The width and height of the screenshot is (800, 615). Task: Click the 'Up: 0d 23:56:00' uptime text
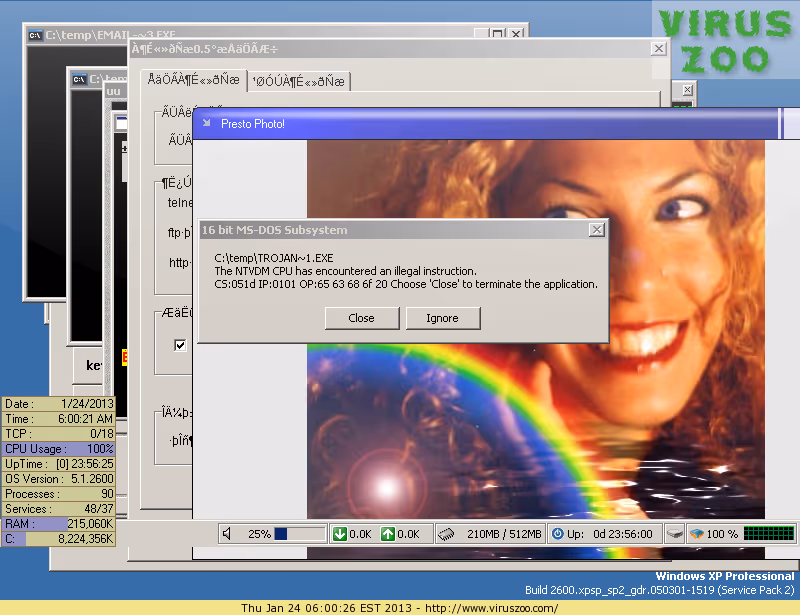tap(610, 534)
